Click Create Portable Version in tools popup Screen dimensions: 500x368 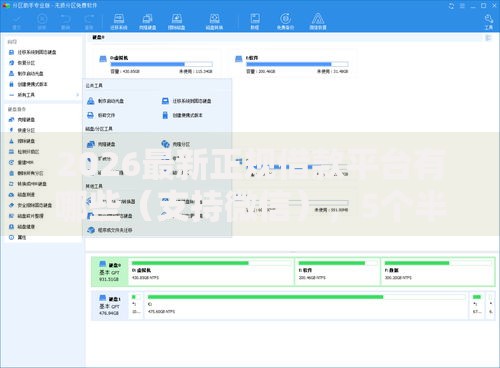tap(182, 115)
